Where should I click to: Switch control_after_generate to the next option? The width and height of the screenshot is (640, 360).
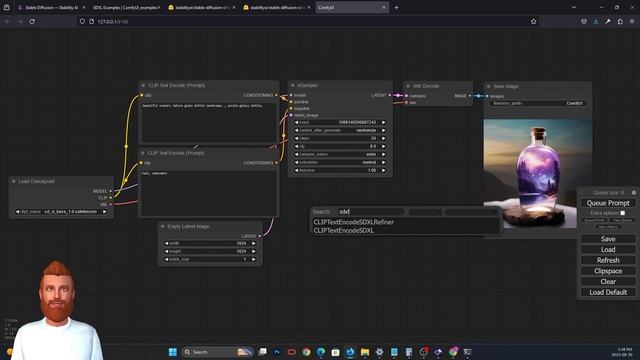(384, 130)
